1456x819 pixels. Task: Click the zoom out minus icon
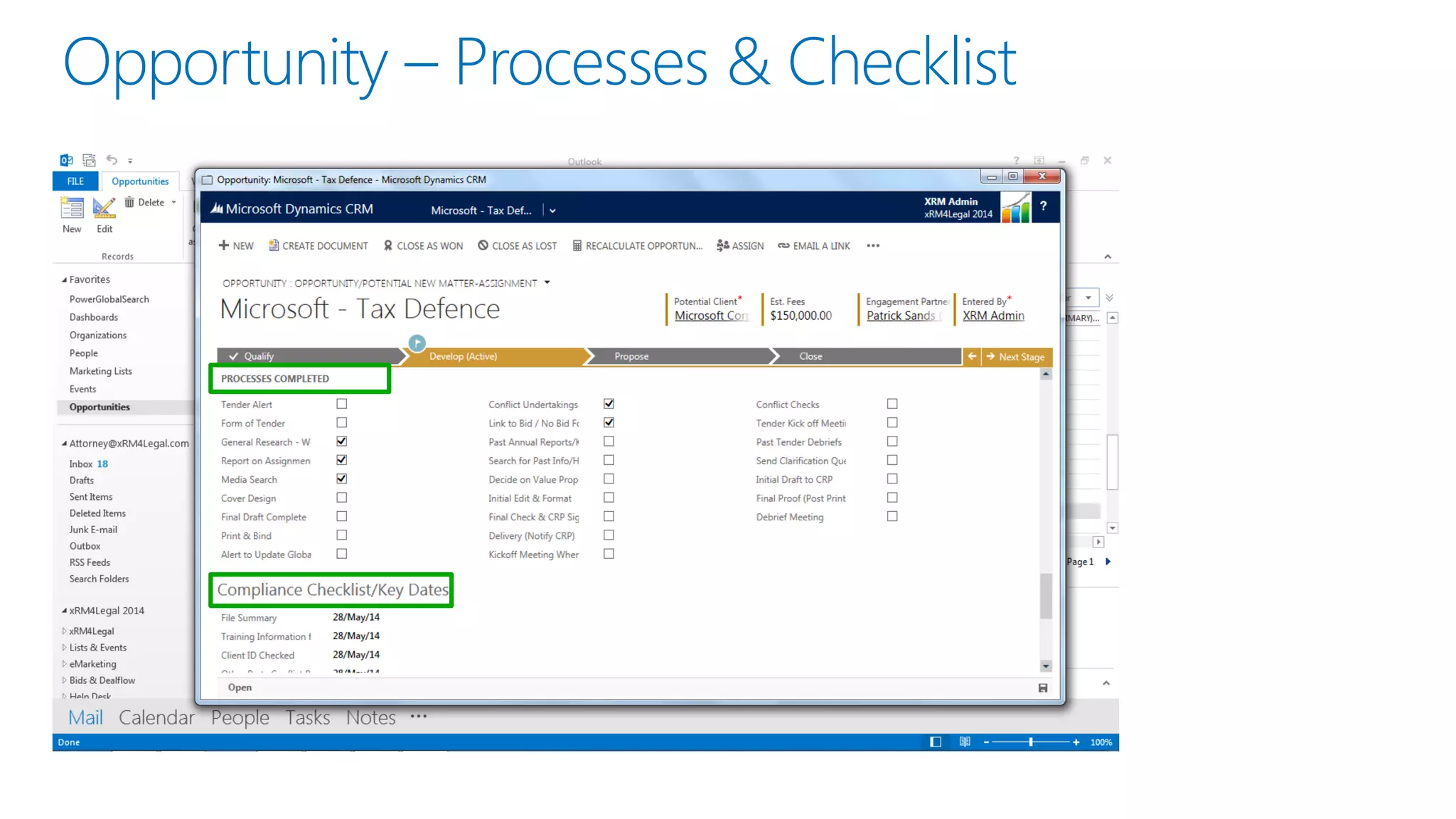pyautogui.click(x=986, y=742)
